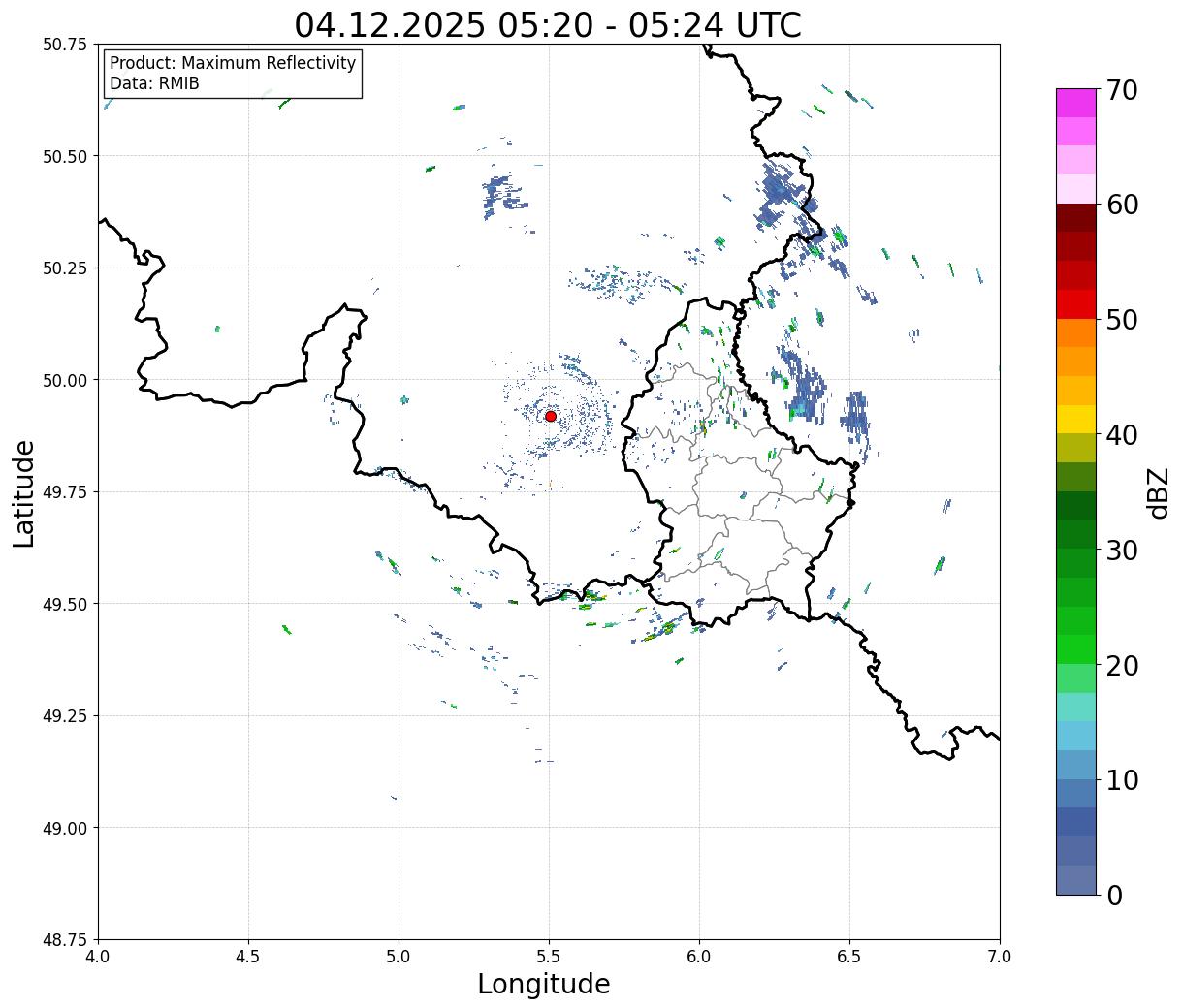Click the 'Product: Maximum Reflectivity' text

(233, 63)
